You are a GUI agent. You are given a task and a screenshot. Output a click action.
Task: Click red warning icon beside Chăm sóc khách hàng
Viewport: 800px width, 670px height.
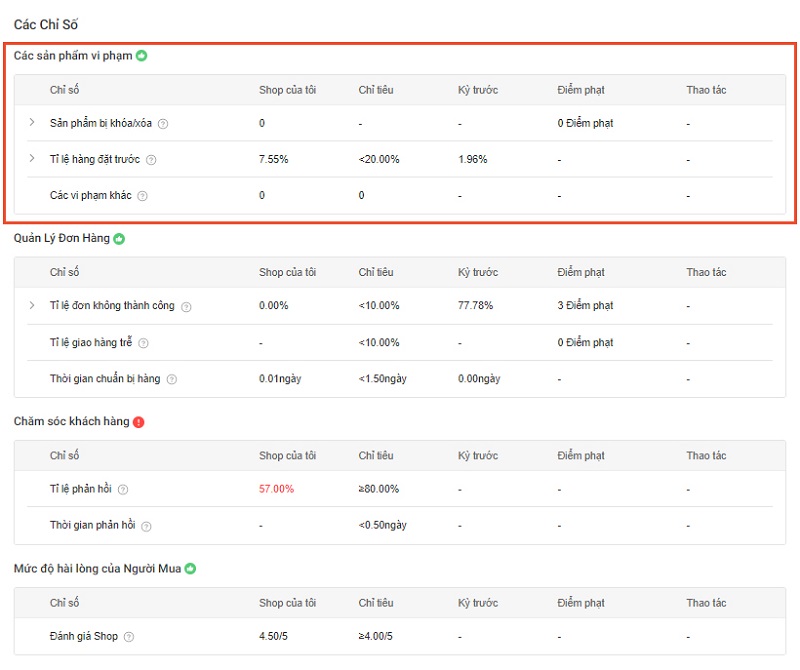138,422
